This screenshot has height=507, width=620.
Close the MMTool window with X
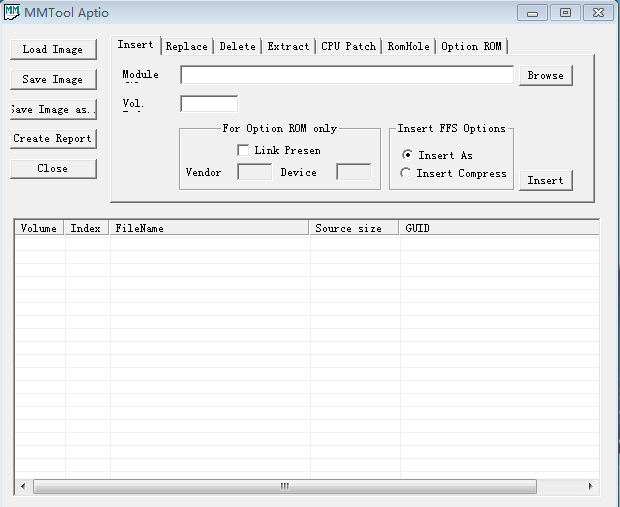tap(599, 13)
